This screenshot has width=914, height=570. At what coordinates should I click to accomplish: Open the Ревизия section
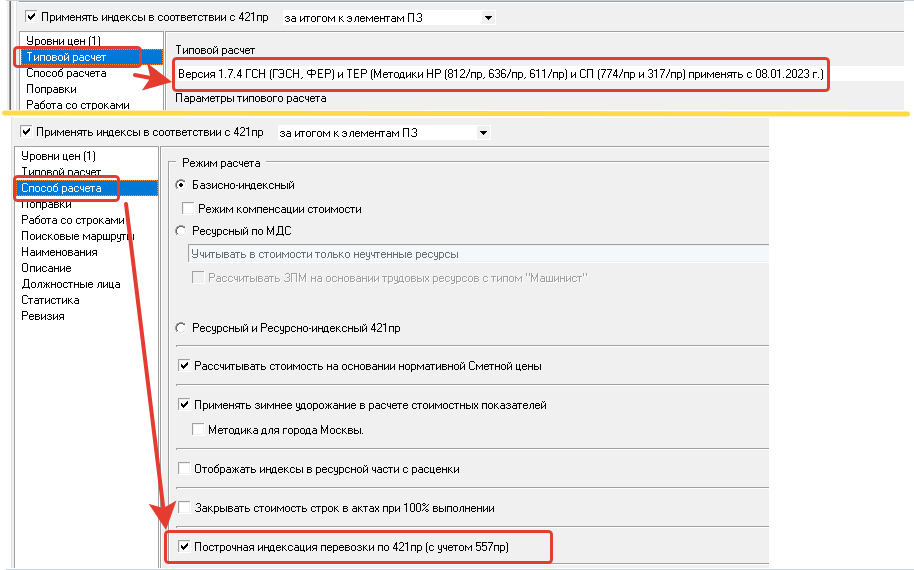(x=43, y=316)
